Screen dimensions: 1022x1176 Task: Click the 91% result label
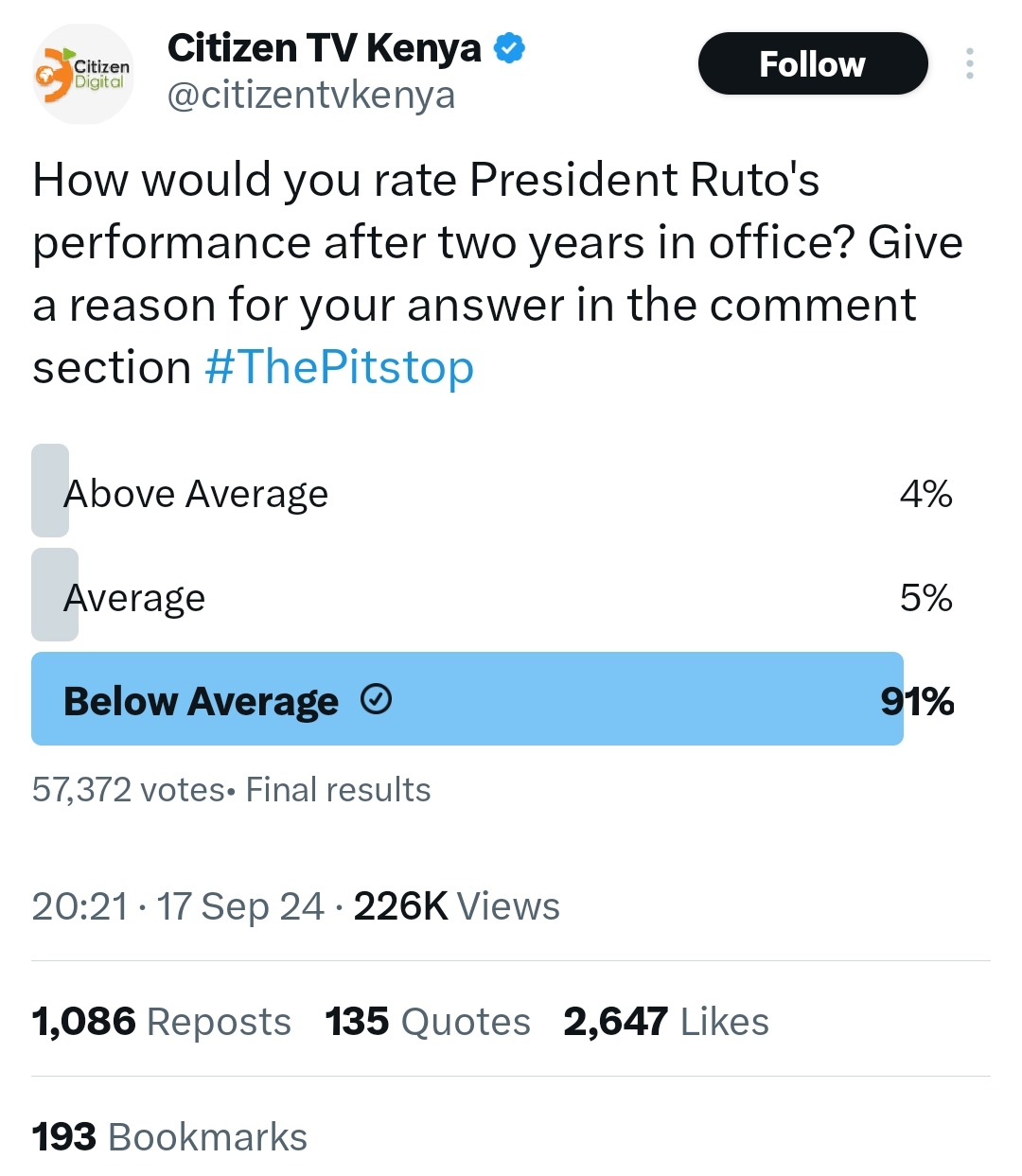pos(917,701)
